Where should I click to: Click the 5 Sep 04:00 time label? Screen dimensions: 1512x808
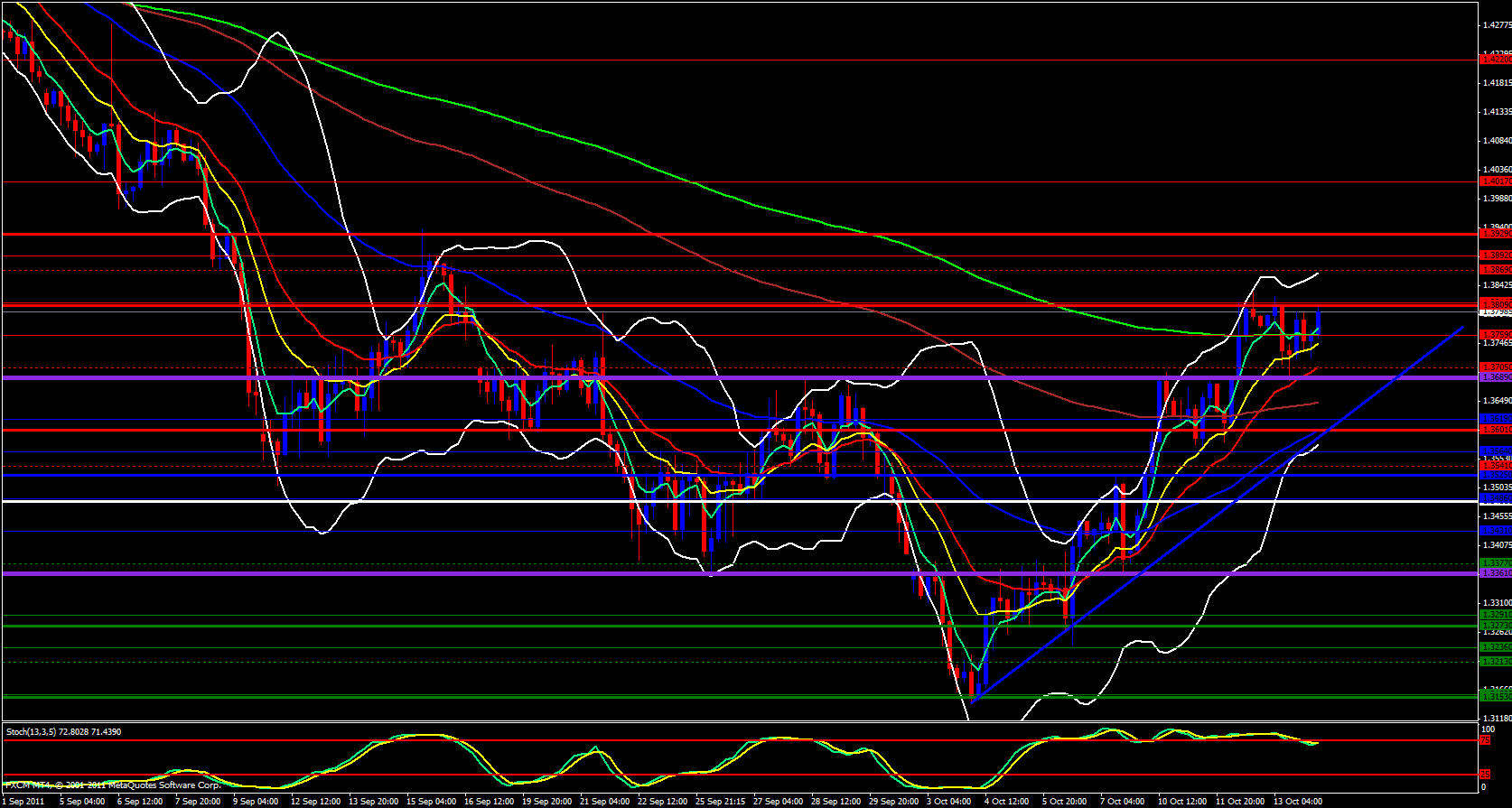coord(82,801)
